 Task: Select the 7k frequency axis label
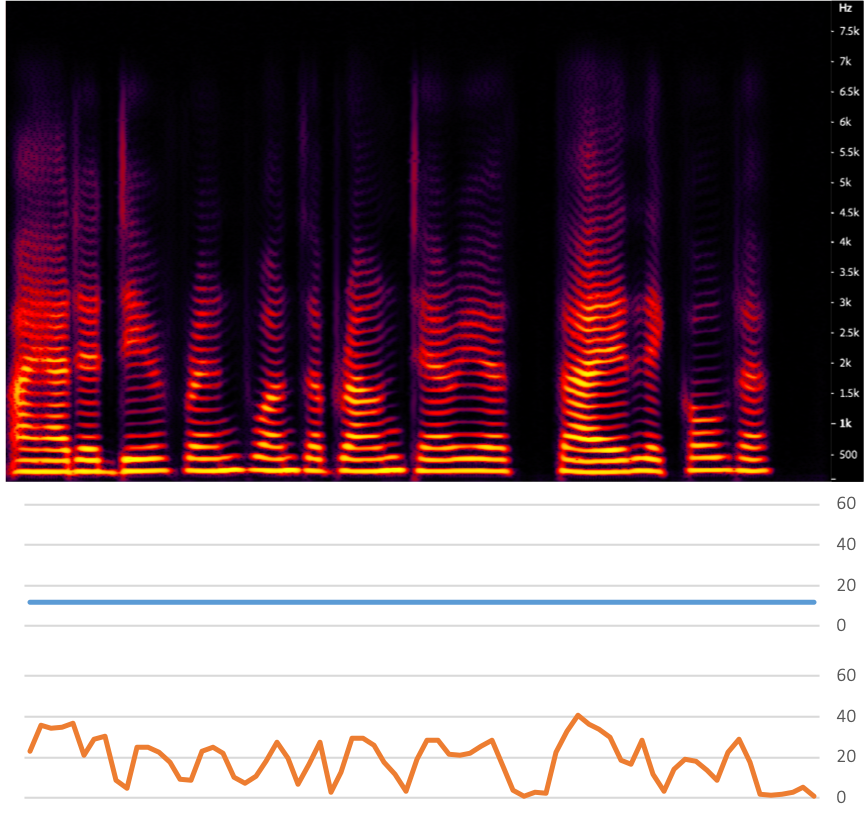click(x=845, y=62)
